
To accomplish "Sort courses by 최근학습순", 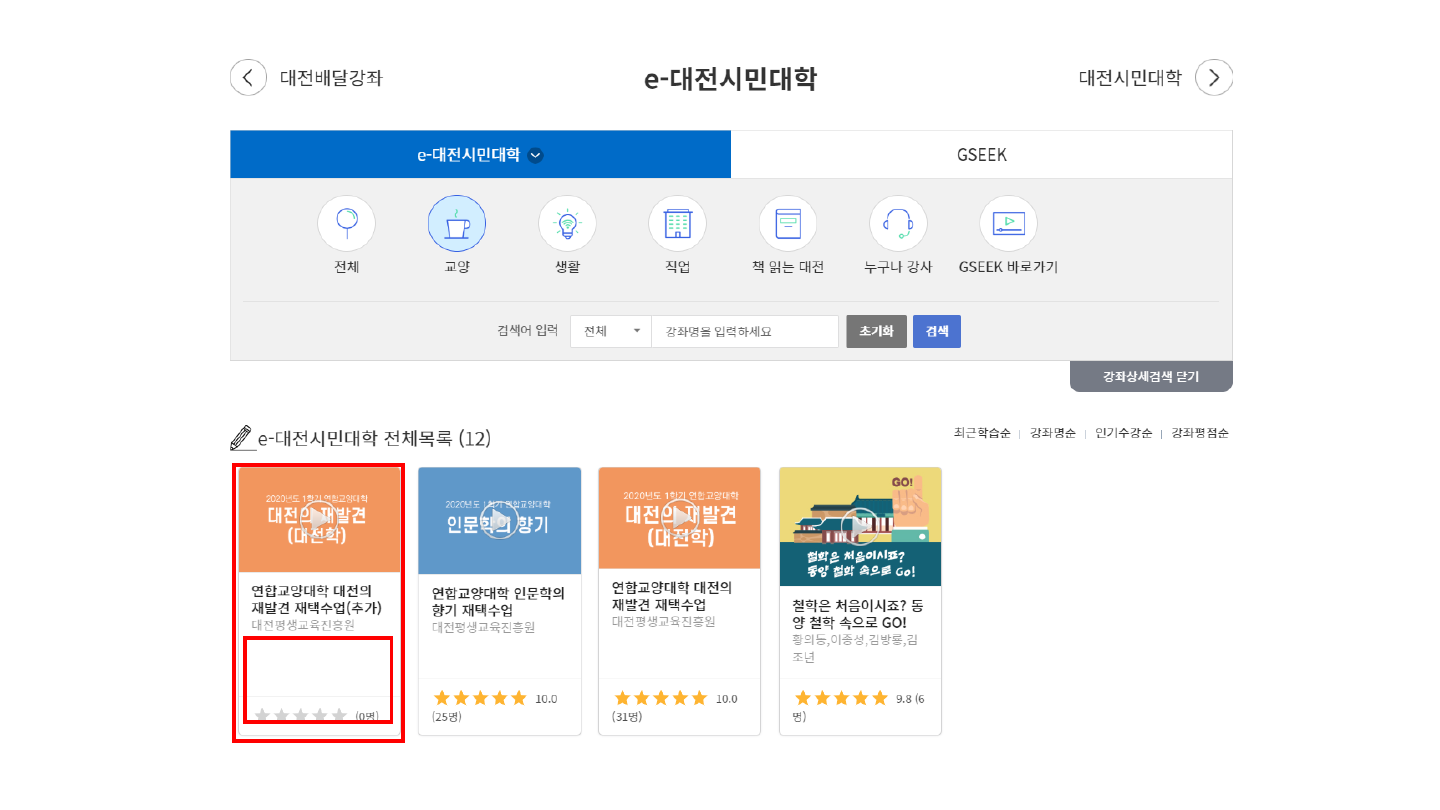I will 982,433.
